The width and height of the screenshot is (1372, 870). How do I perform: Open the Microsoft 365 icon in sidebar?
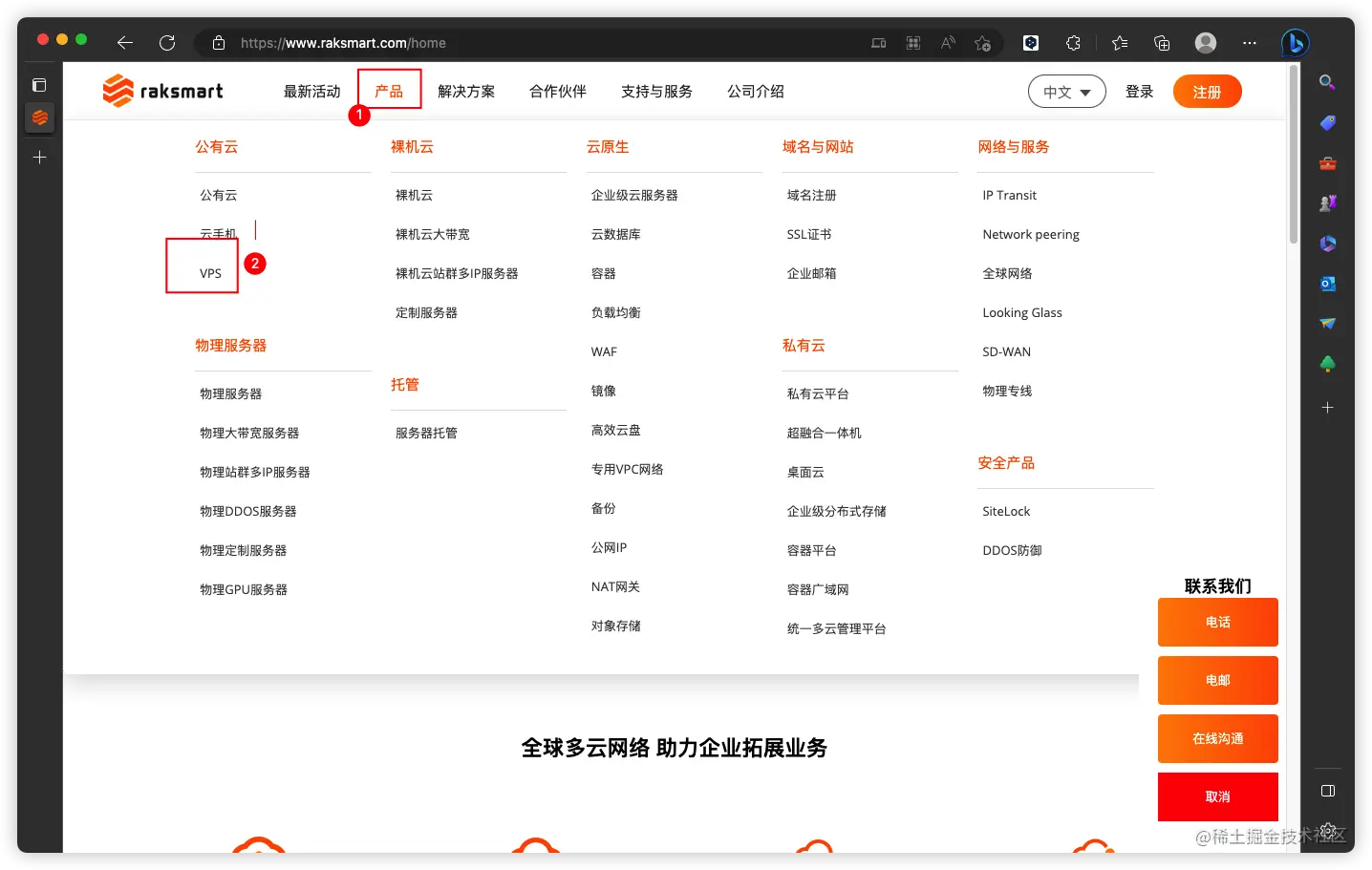pyautogui.click(x=1327, y=244)
